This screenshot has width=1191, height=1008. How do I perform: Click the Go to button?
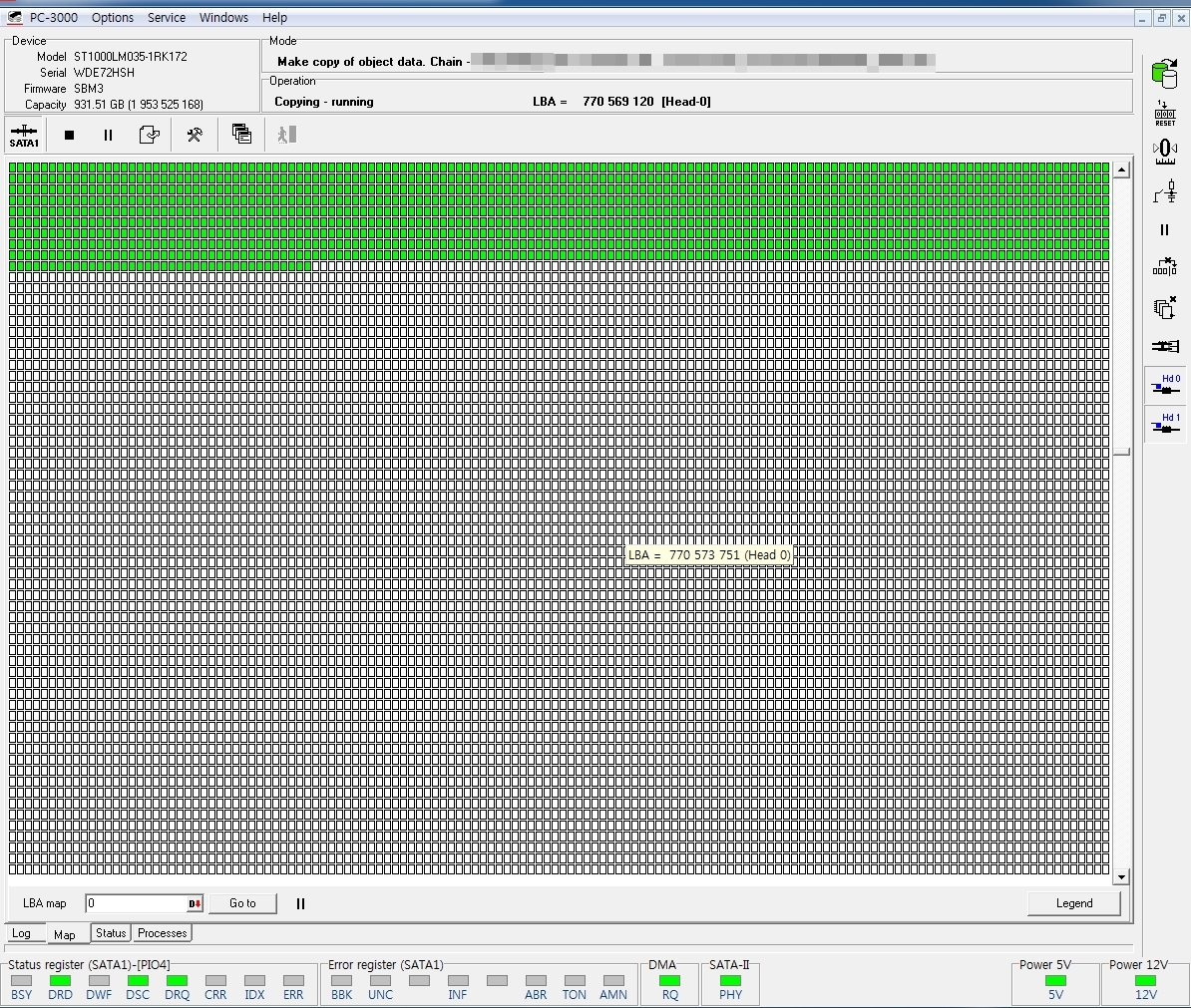[242, 903]
